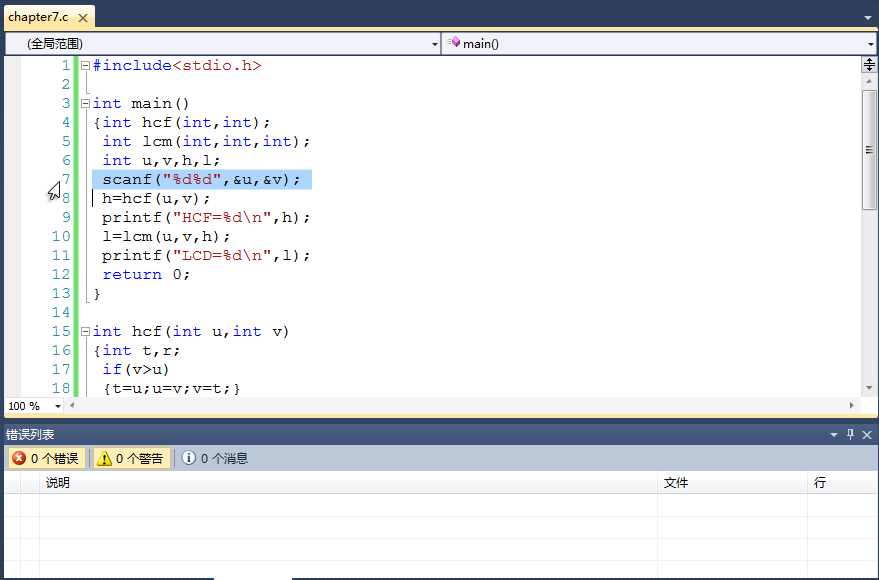Collapse the hcf function outline on line 15
This screenshot has height=580, width=879.
[x=85, y=332]
